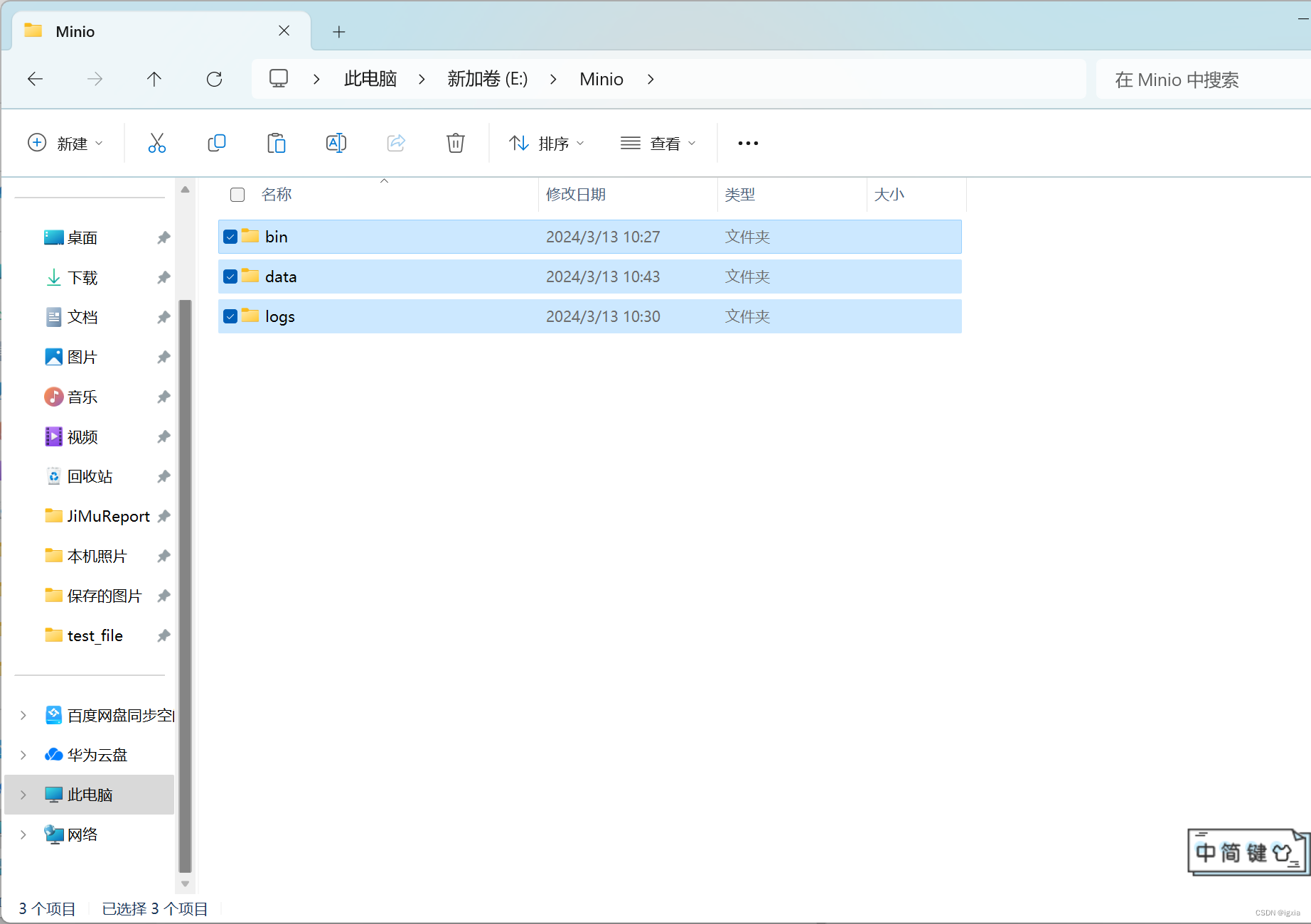Click the Share icon in toolbar
The image size is (1311, 924).
point(396,143)
